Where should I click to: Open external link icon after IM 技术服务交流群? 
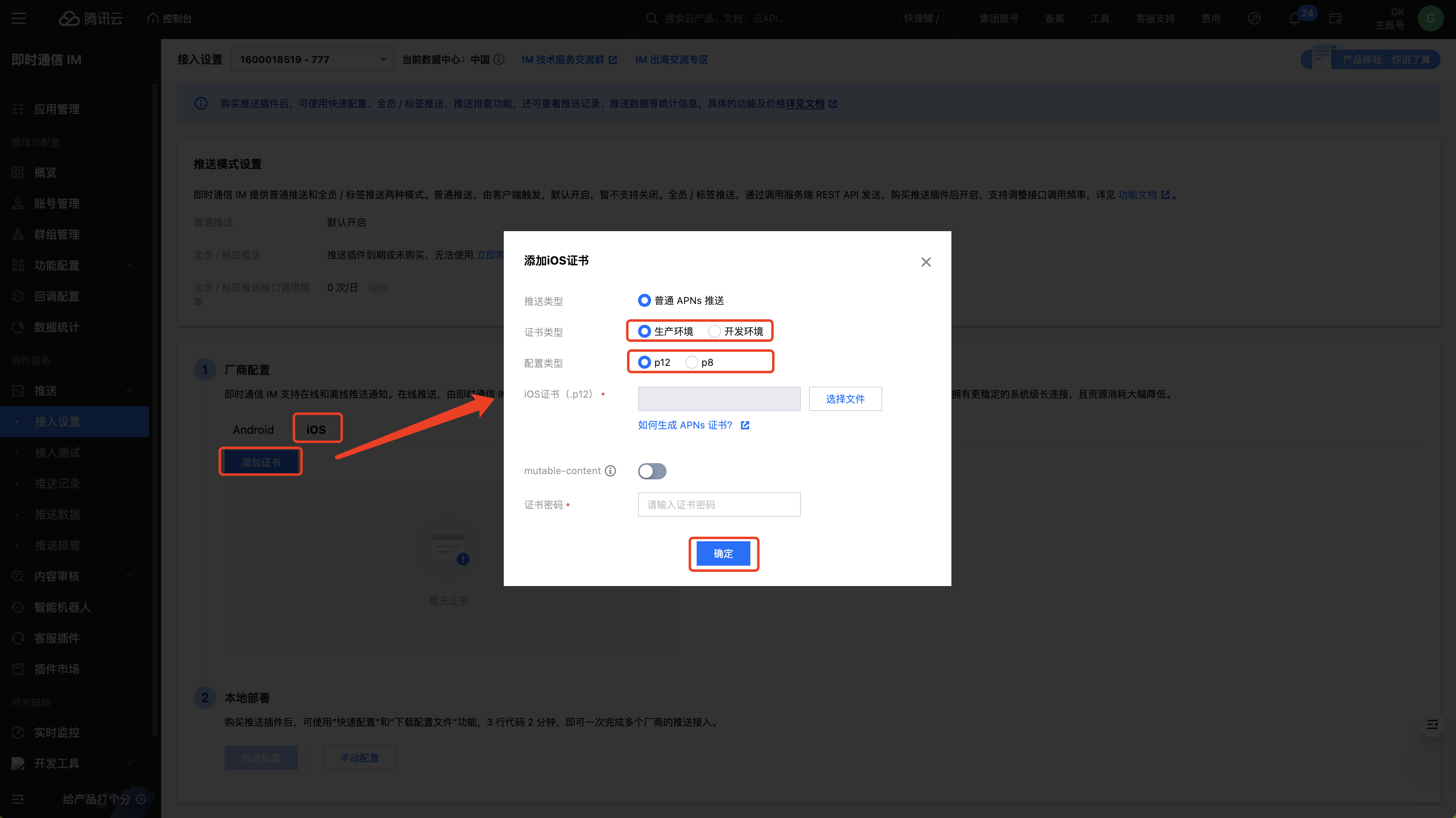tap(613, 60)
